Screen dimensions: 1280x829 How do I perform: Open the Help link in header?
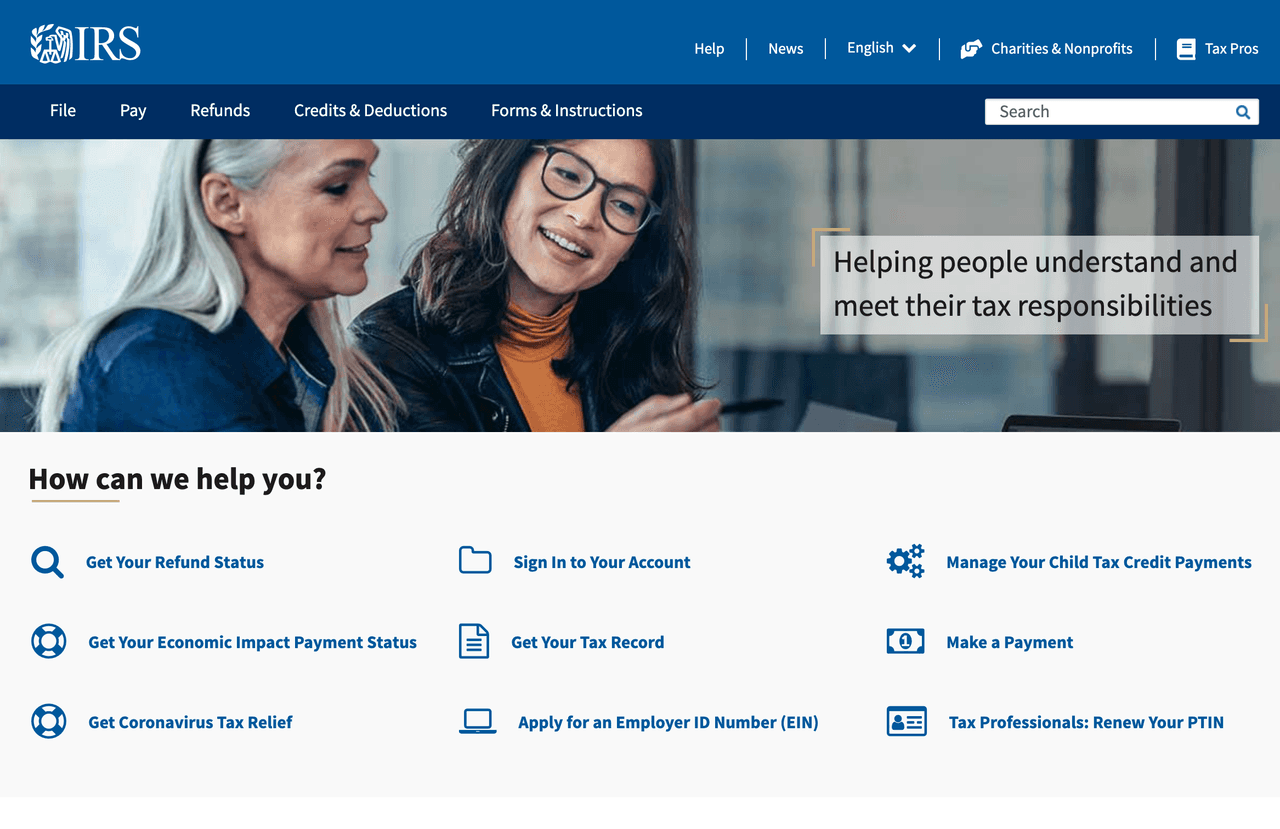tap(709, 49)
